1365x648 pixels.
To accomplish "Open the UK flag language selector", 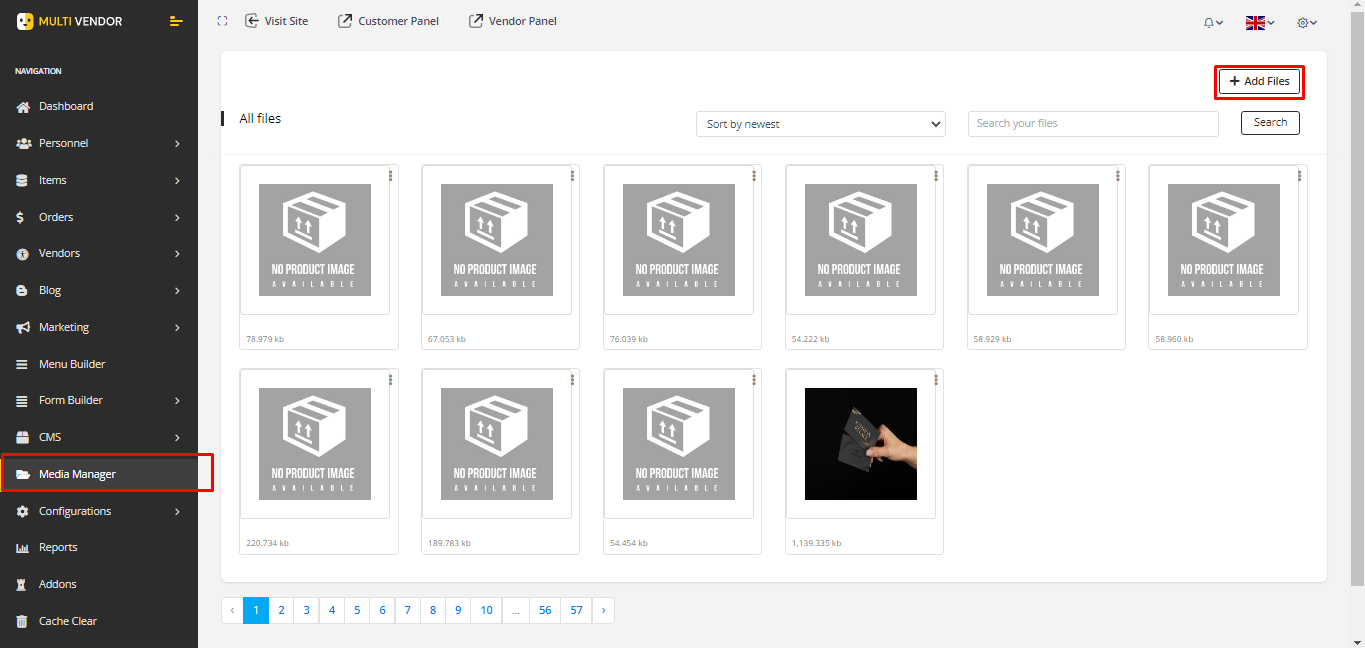I will (x=1259, y=22).
